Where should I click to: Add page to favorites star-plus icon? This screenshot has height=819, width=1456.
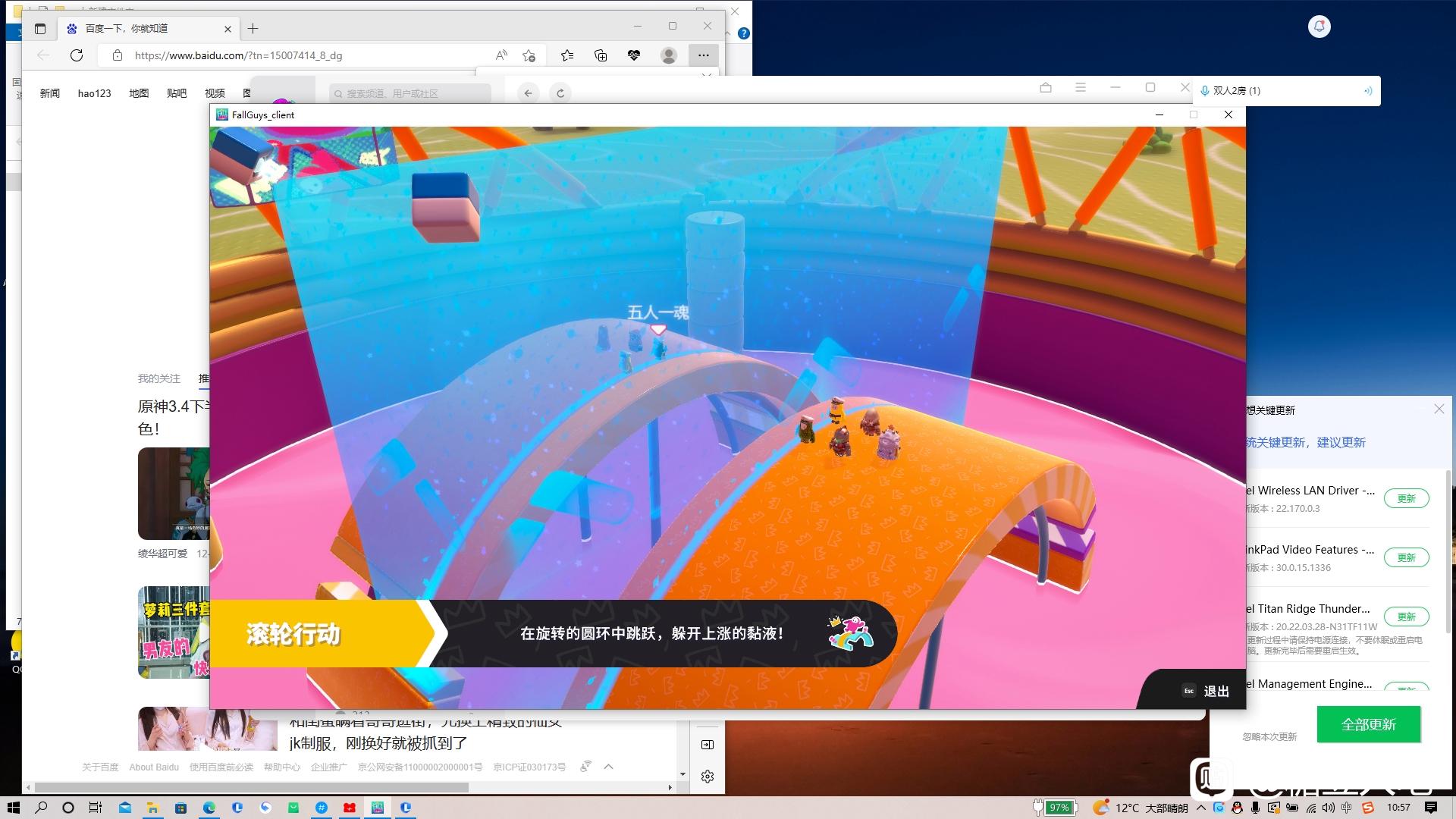coord(529,55)
